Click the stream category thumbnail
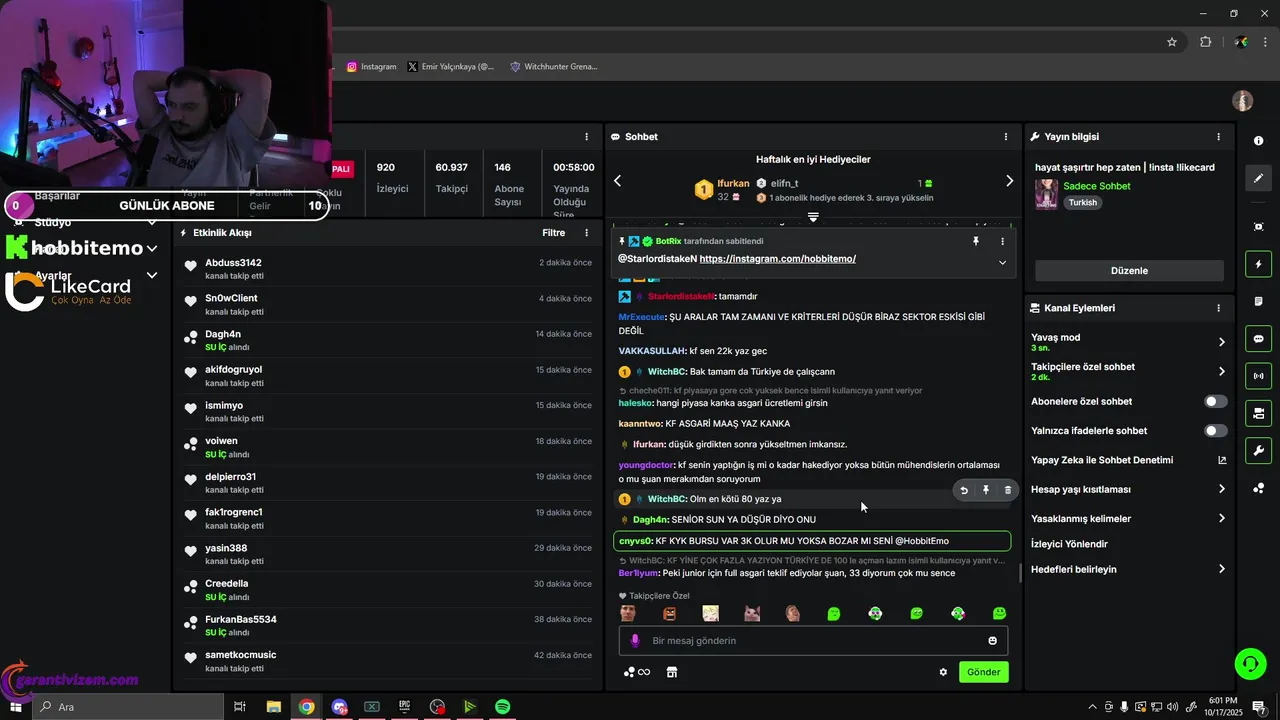Screen dimensions: 1280x720 [1046, 194]
